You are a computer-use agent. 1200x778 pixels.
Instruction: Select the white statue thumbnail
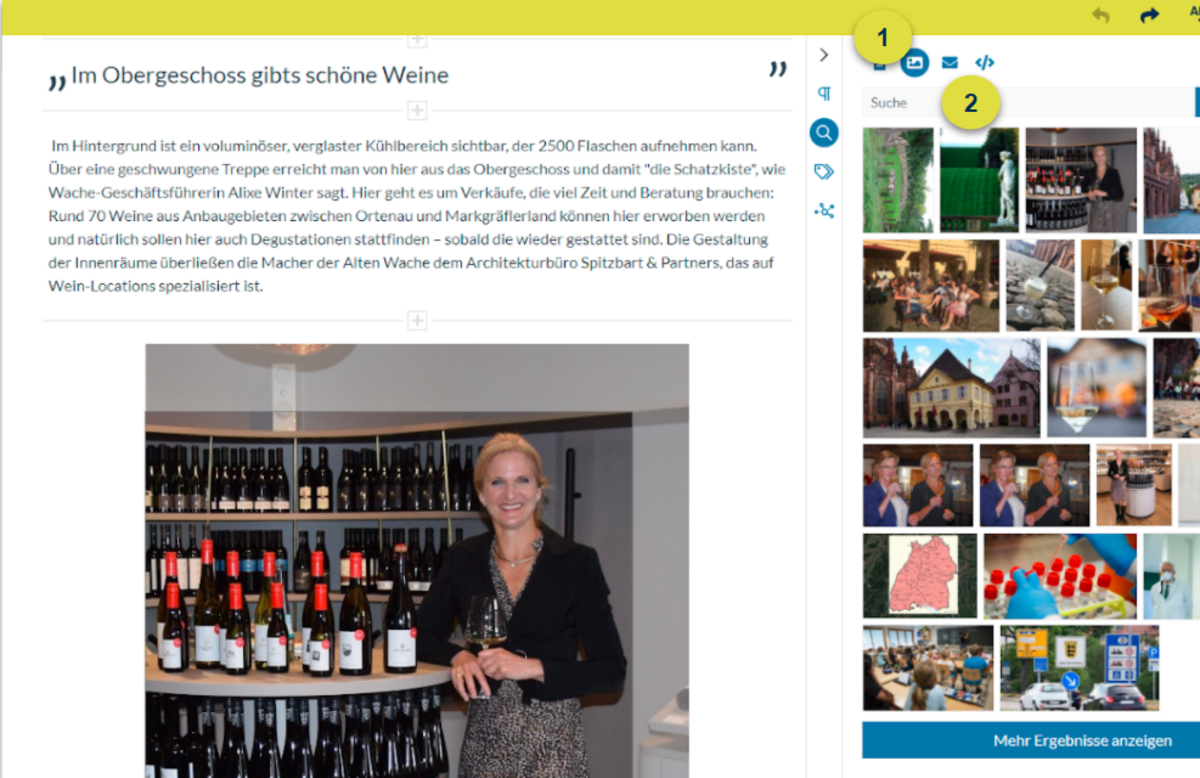tap(979, 180)
